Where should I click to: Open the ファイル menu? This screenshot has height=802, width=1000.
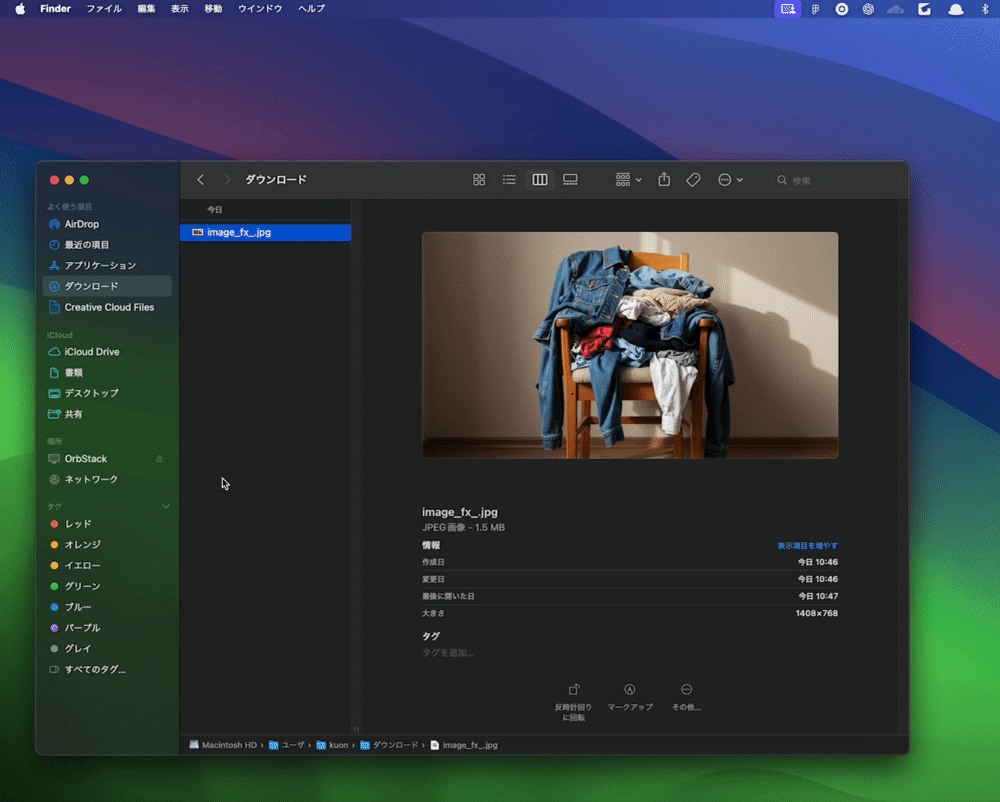click(104, 9)
